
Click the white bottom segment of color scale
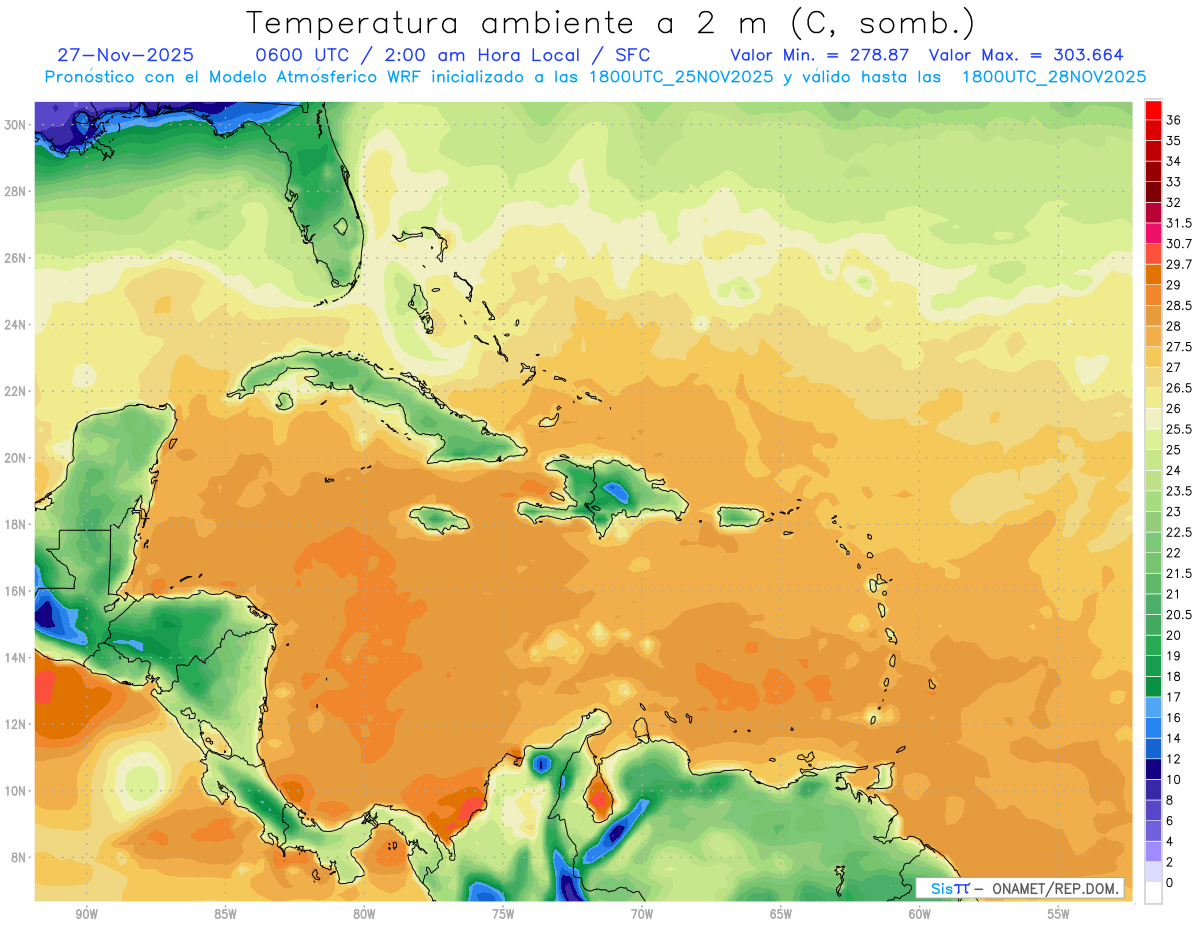[1153, 894]
